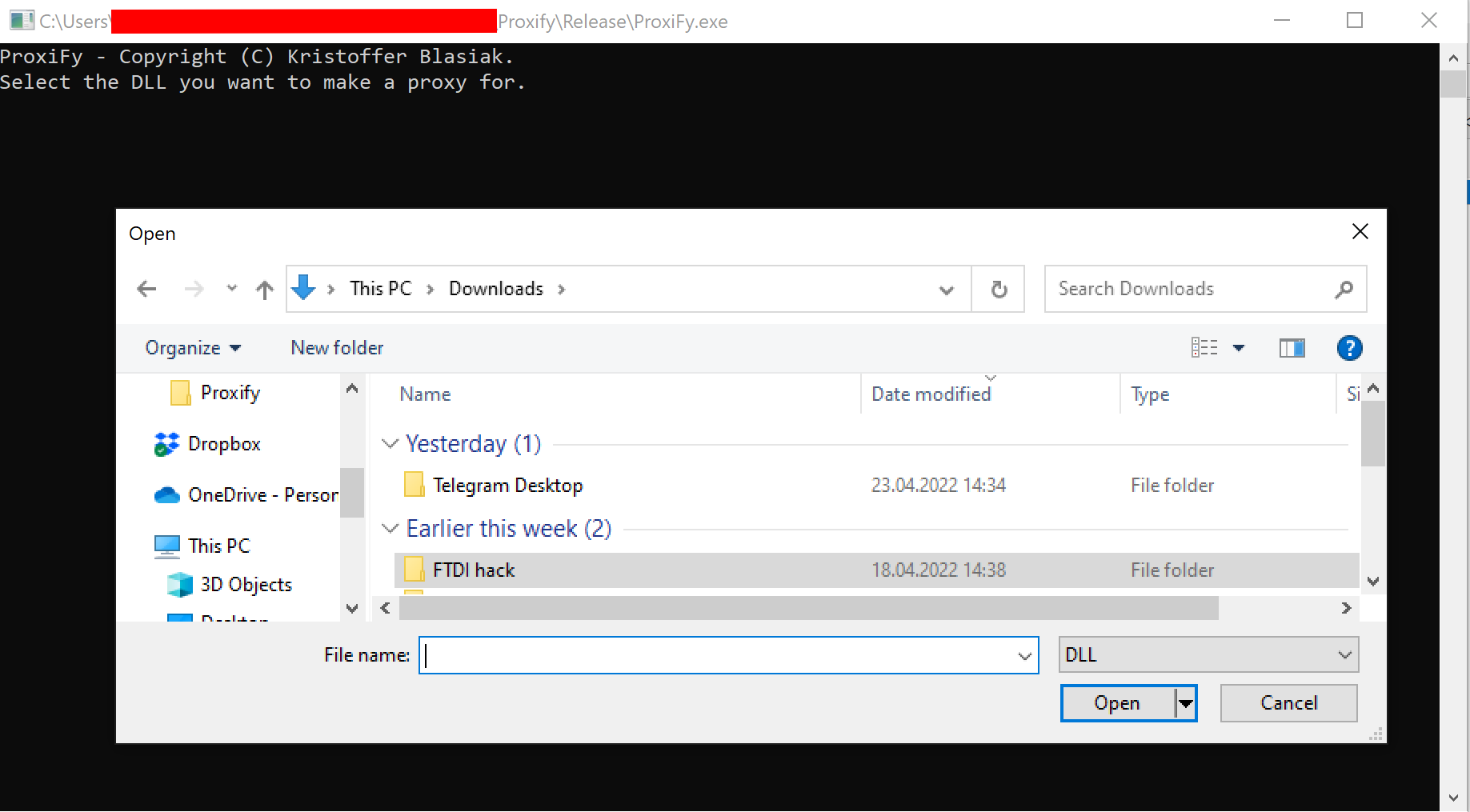1470x812 pixels.
Task: Change the view layout icon
Action: click(1204, 347)
